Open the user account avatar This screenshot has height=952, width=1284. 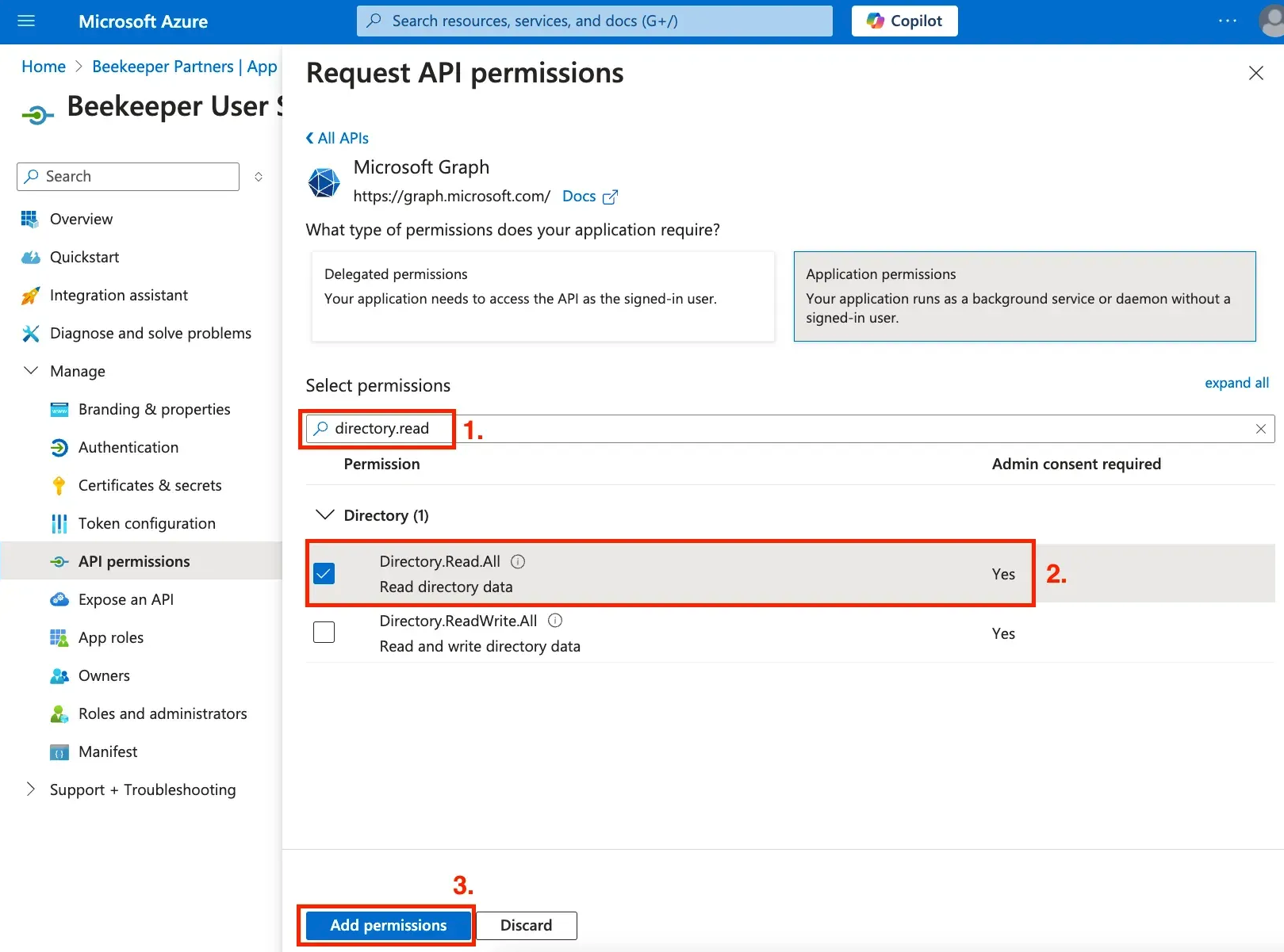click(1271, 21)
